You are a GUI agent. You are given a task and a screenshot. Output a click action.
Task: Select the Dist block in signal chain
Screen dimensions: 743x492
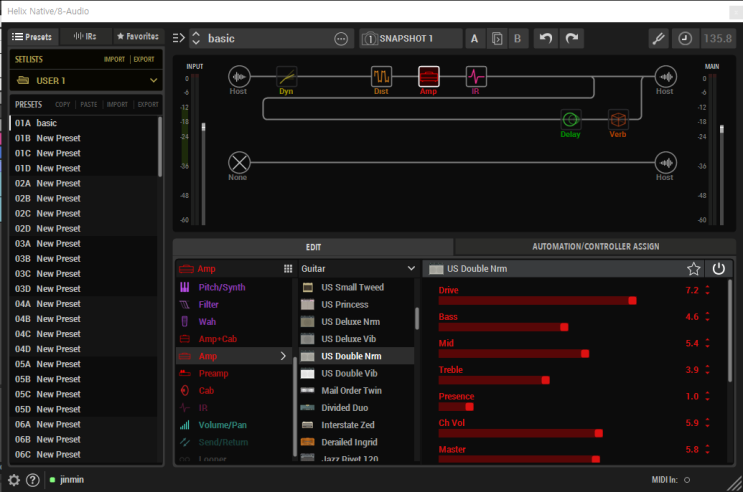coord(381,77)
